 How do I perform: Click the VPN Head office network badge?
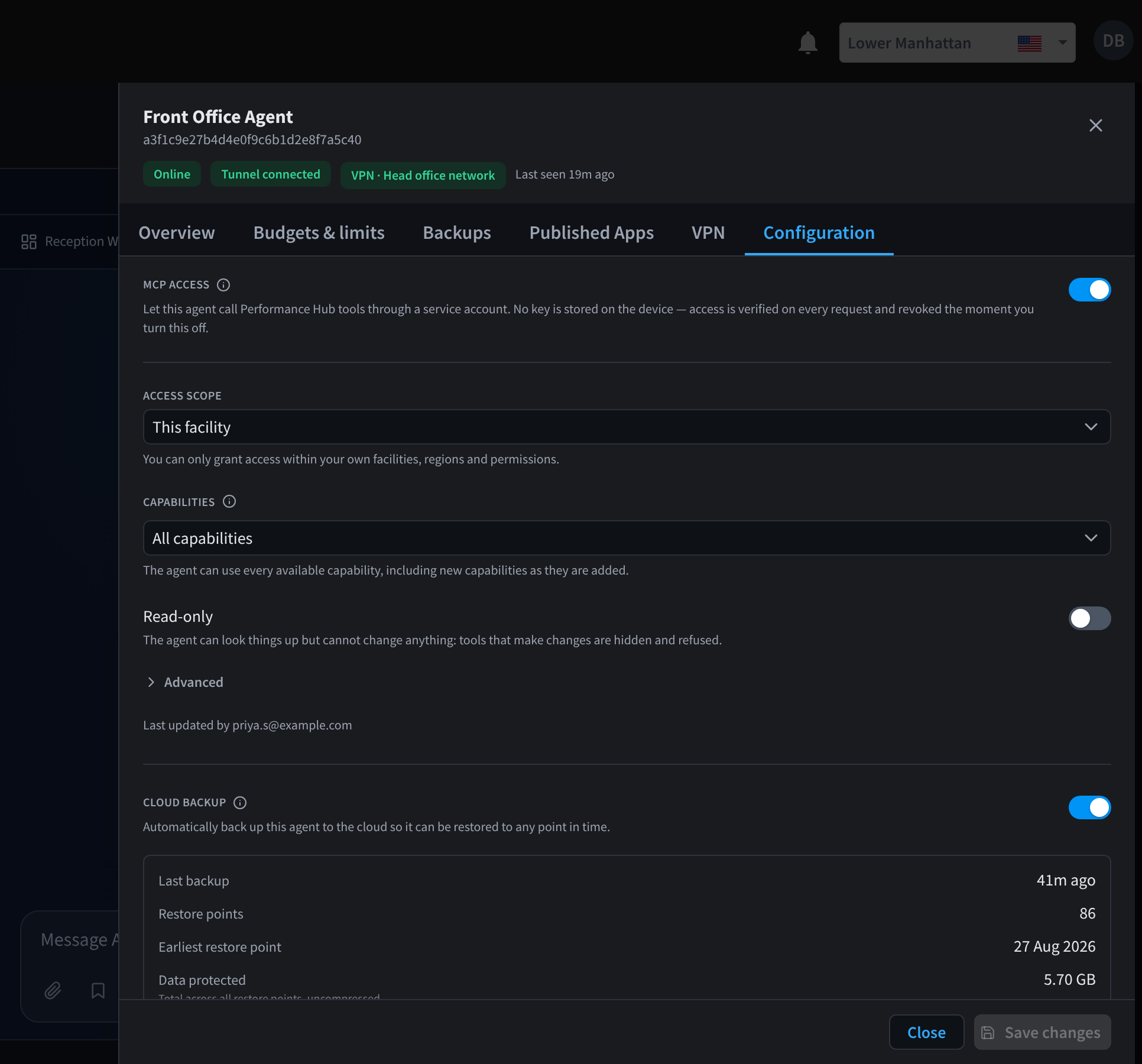(x=423, y=176)
